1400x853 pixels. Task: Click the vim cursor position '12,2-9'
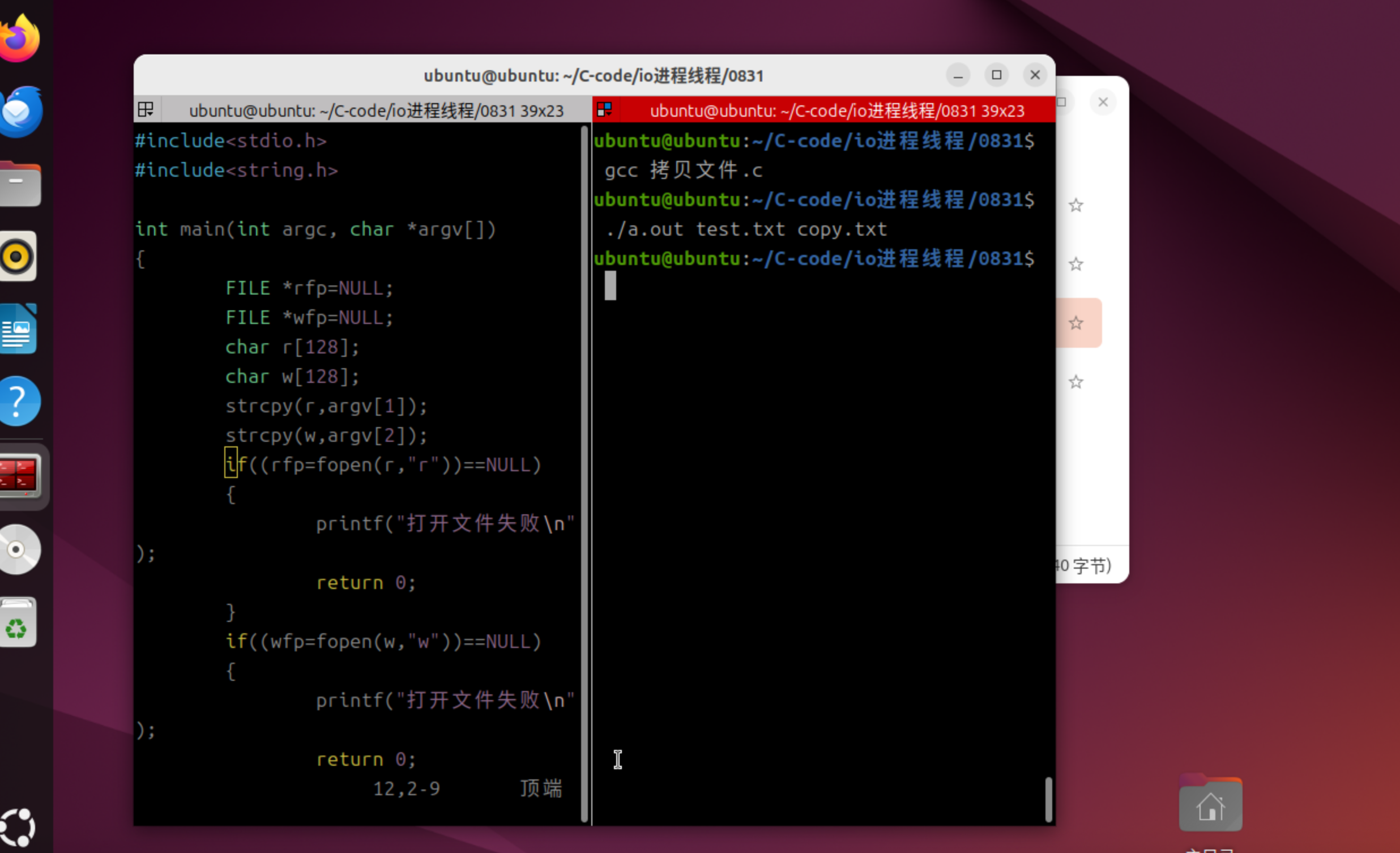(407, 789)
